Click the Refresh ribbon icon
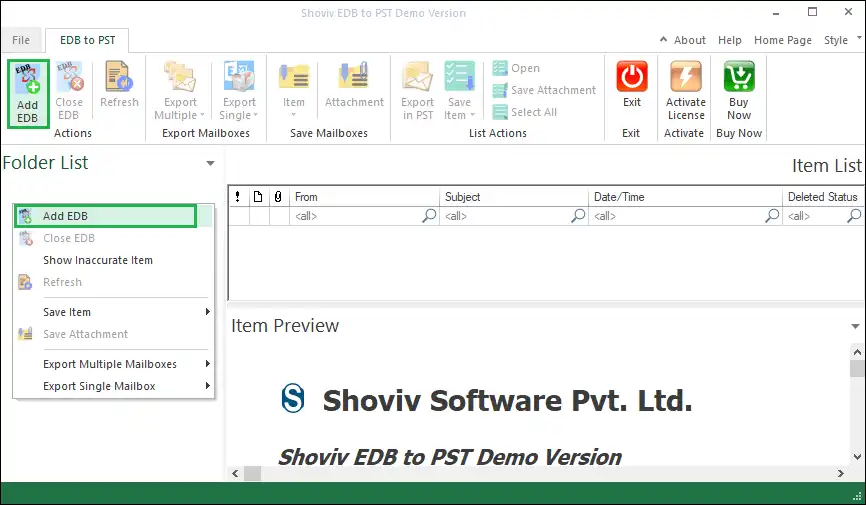 (119, 77)
